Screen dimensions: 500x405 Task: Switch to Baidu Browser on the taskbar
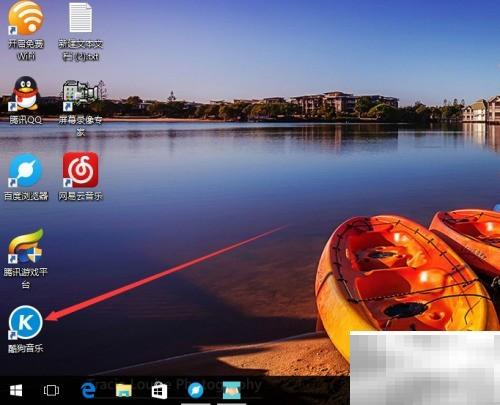pos(195,390)
